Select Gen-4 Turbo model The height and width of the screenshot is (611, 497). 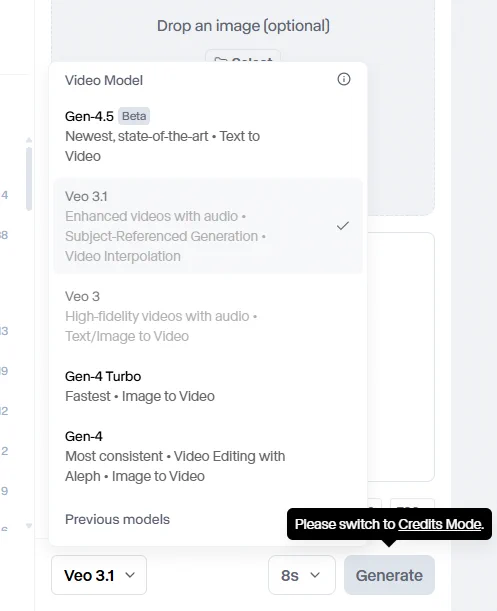(x=208, y=386)
